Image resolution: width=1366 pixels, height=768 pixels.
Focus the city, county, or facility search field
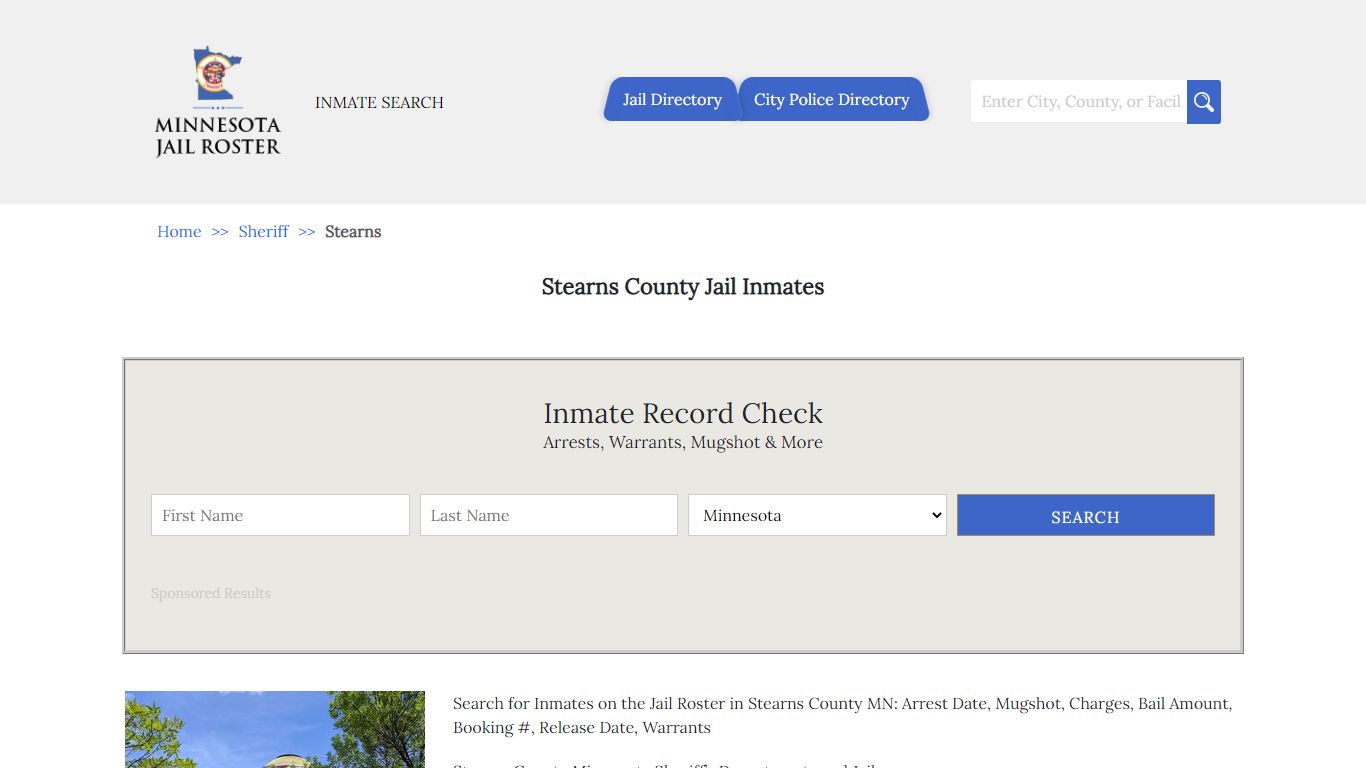click(1079, 102)
